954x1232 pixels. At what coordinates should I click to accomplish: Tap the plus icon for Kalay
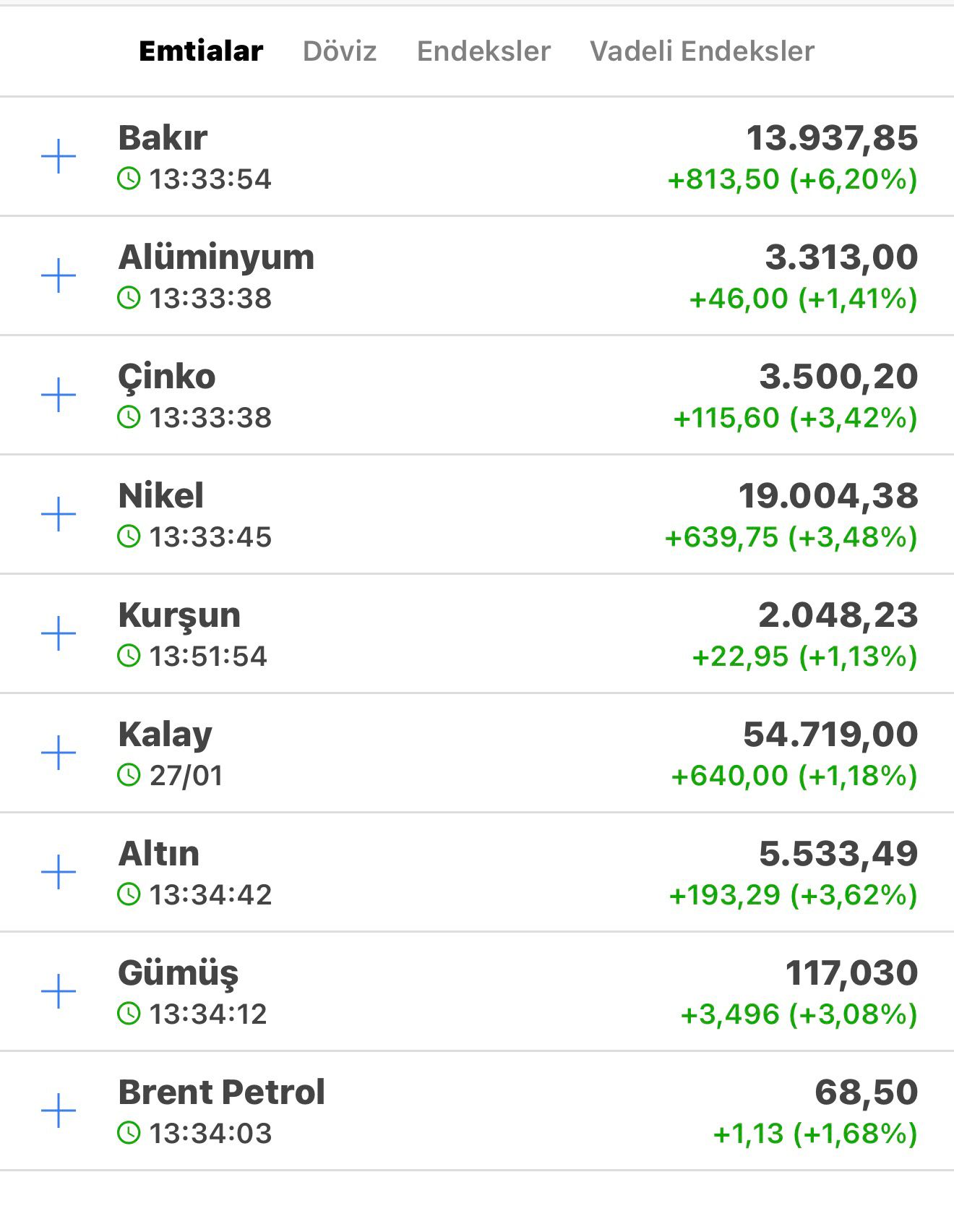[x=59, y=753]
